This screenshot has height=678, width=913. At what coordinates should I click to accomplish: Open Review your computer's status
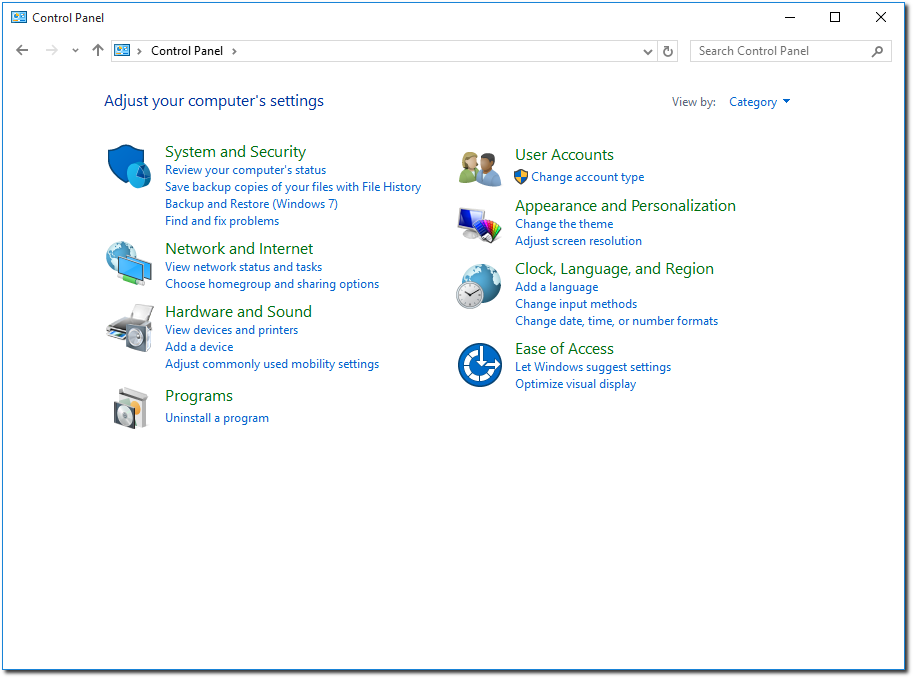246,170
